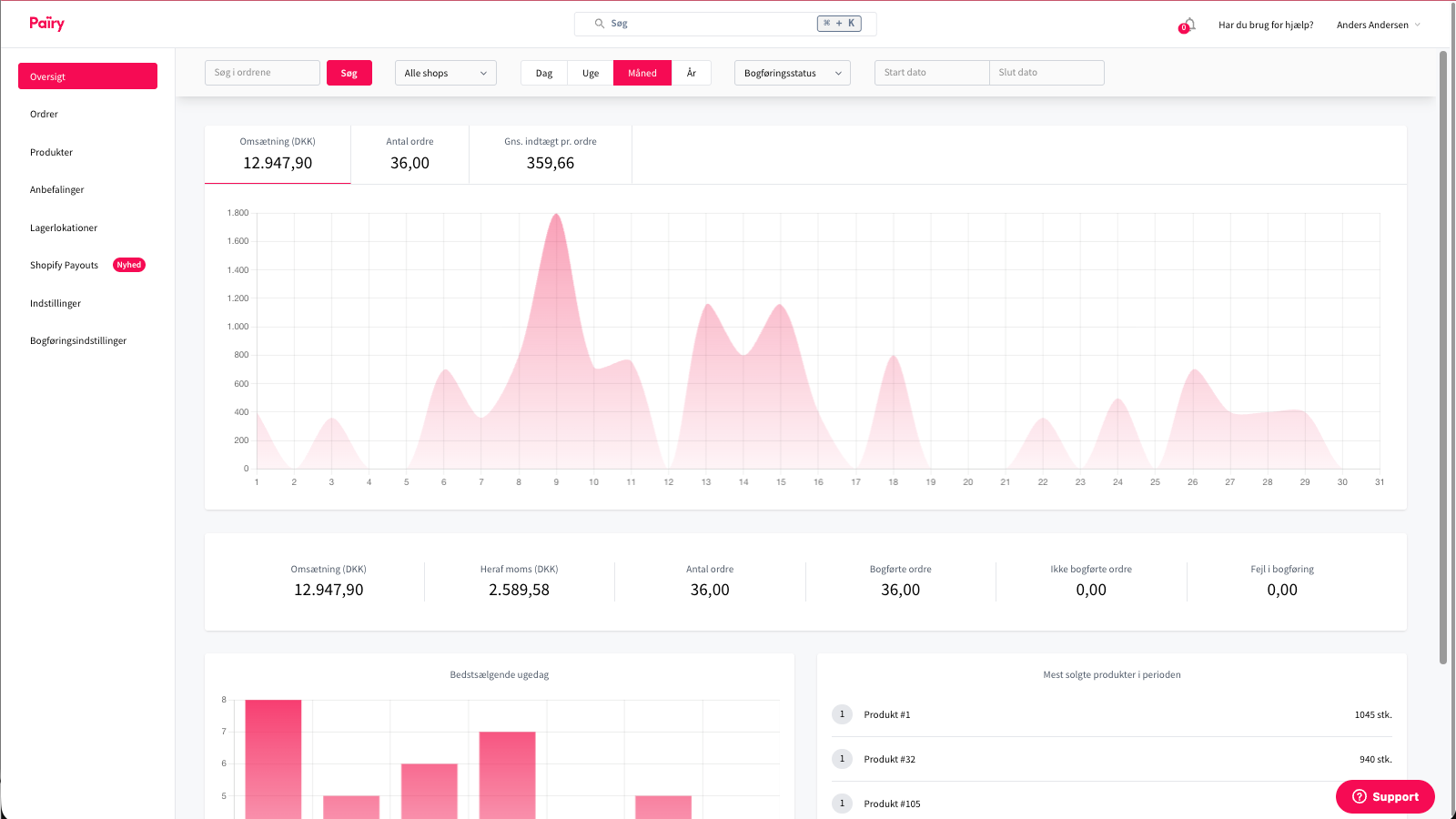Image resolution: width=1456 pixels, height=819 pixels.
Task: Expand the Bogføringsstatus dropdown
Action: pos(791,73)
